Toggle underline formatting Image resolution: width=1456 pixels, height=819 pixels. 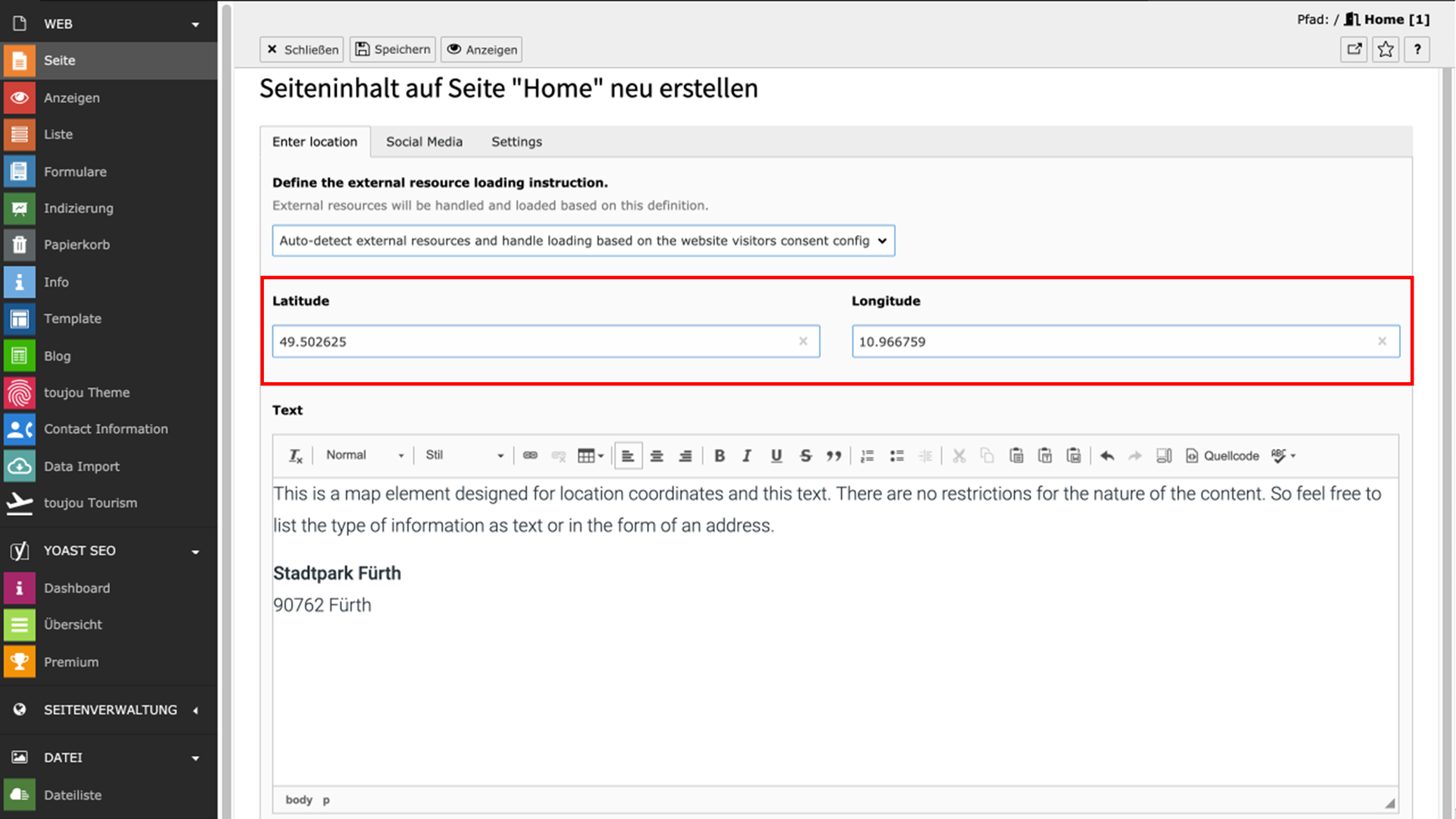coord(776,456)
